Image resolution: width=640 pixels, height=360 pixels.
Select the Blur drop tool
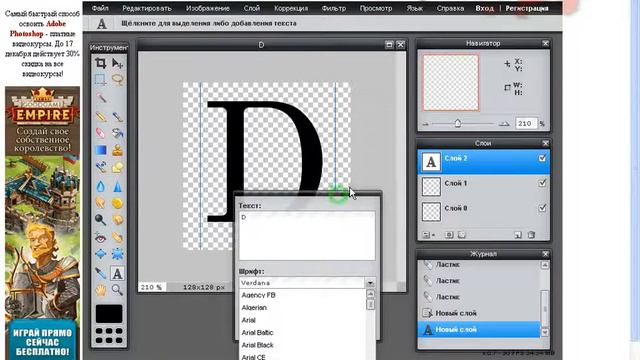pyautogui.click(x=100, y=187)
